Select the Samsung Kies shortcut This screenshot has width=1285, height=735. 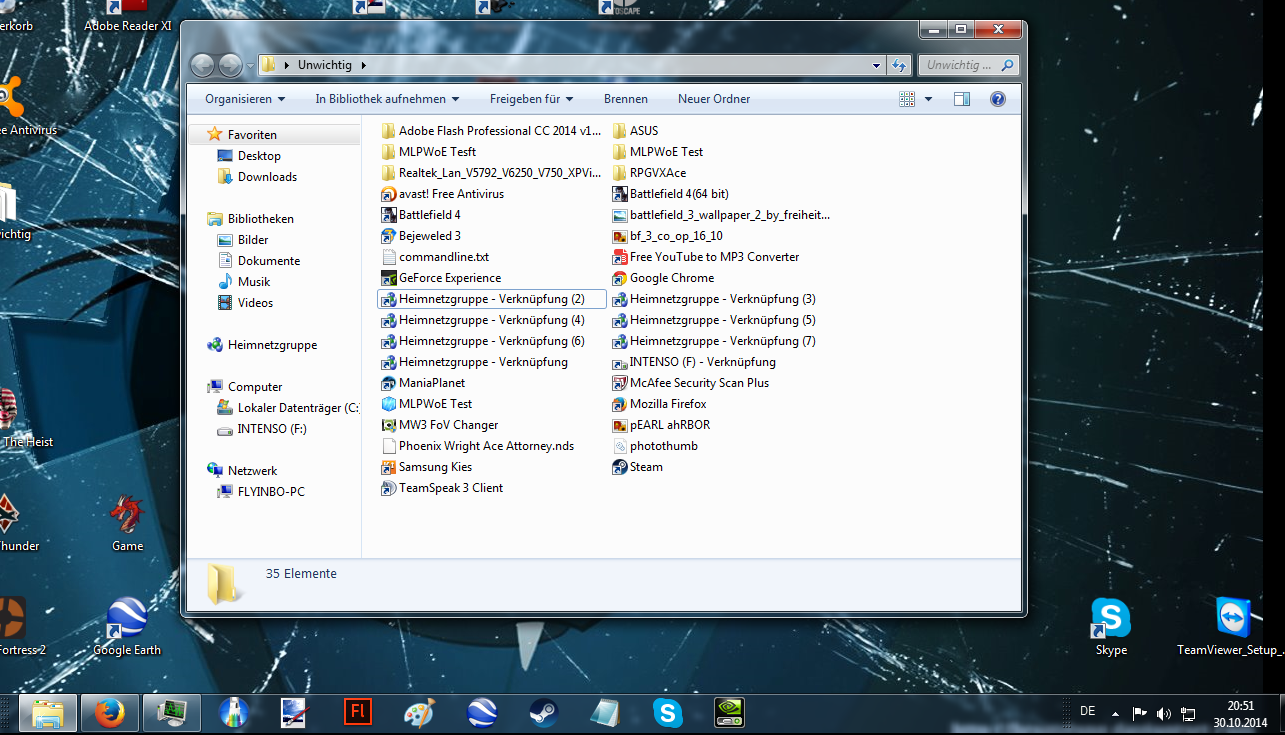click(428, 467)
